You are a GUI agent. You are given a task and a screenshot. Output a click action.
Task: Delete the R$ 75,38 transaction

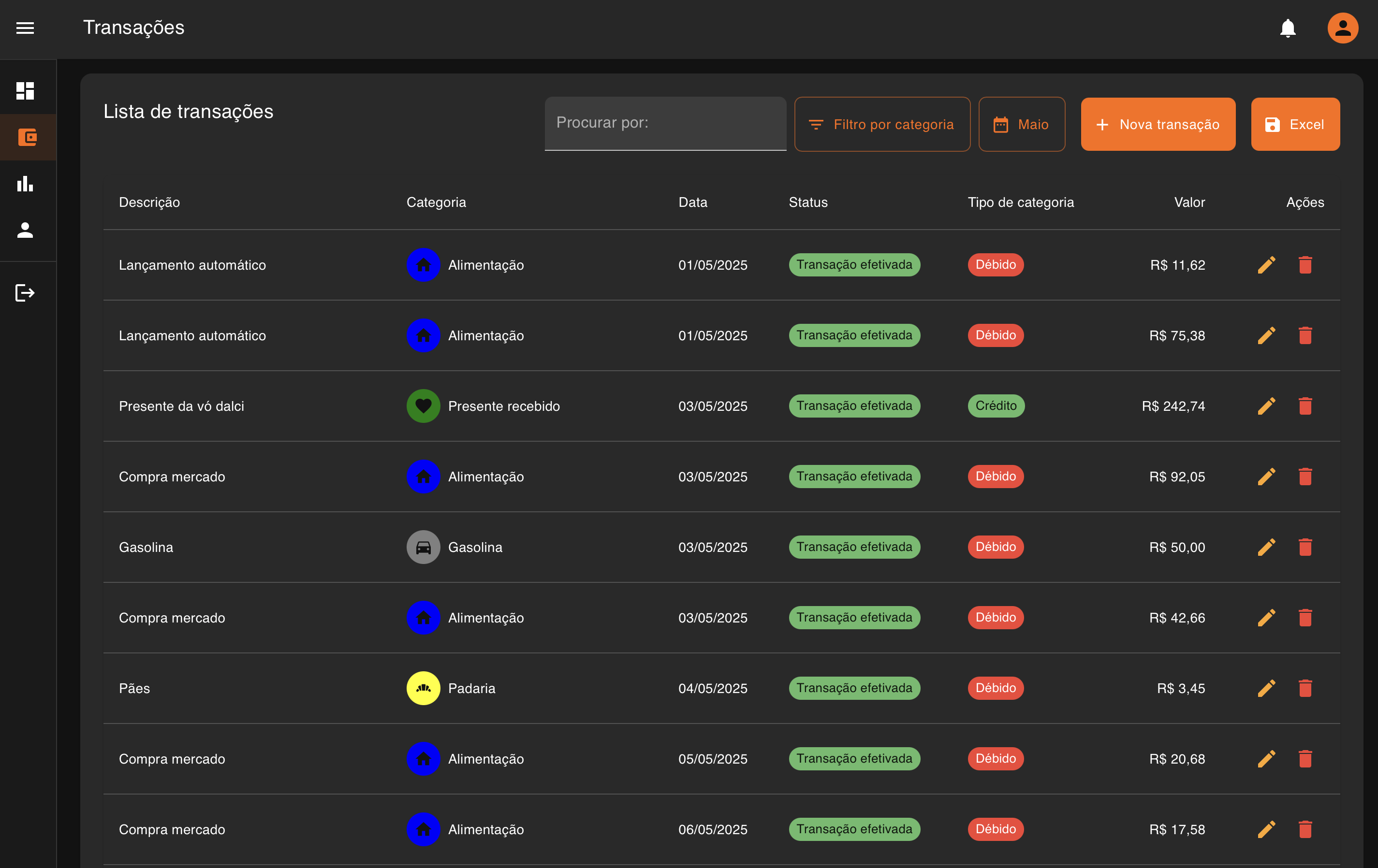(x=1305, y=335)
